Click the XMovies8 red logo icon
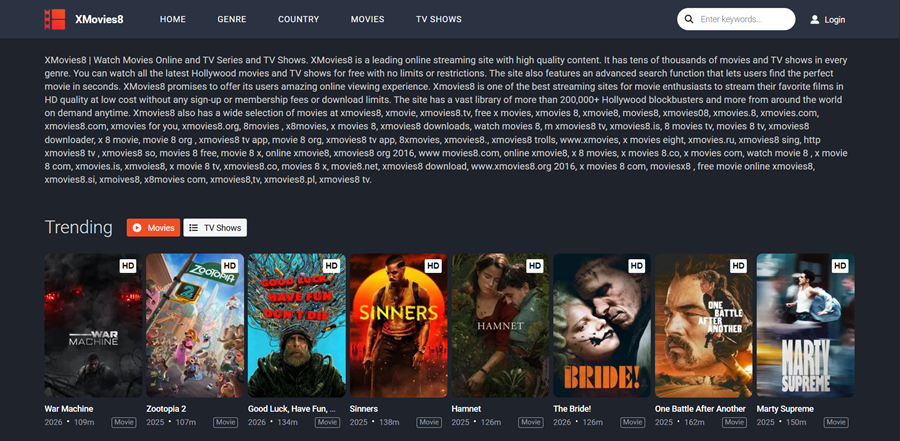 [55, 19]
